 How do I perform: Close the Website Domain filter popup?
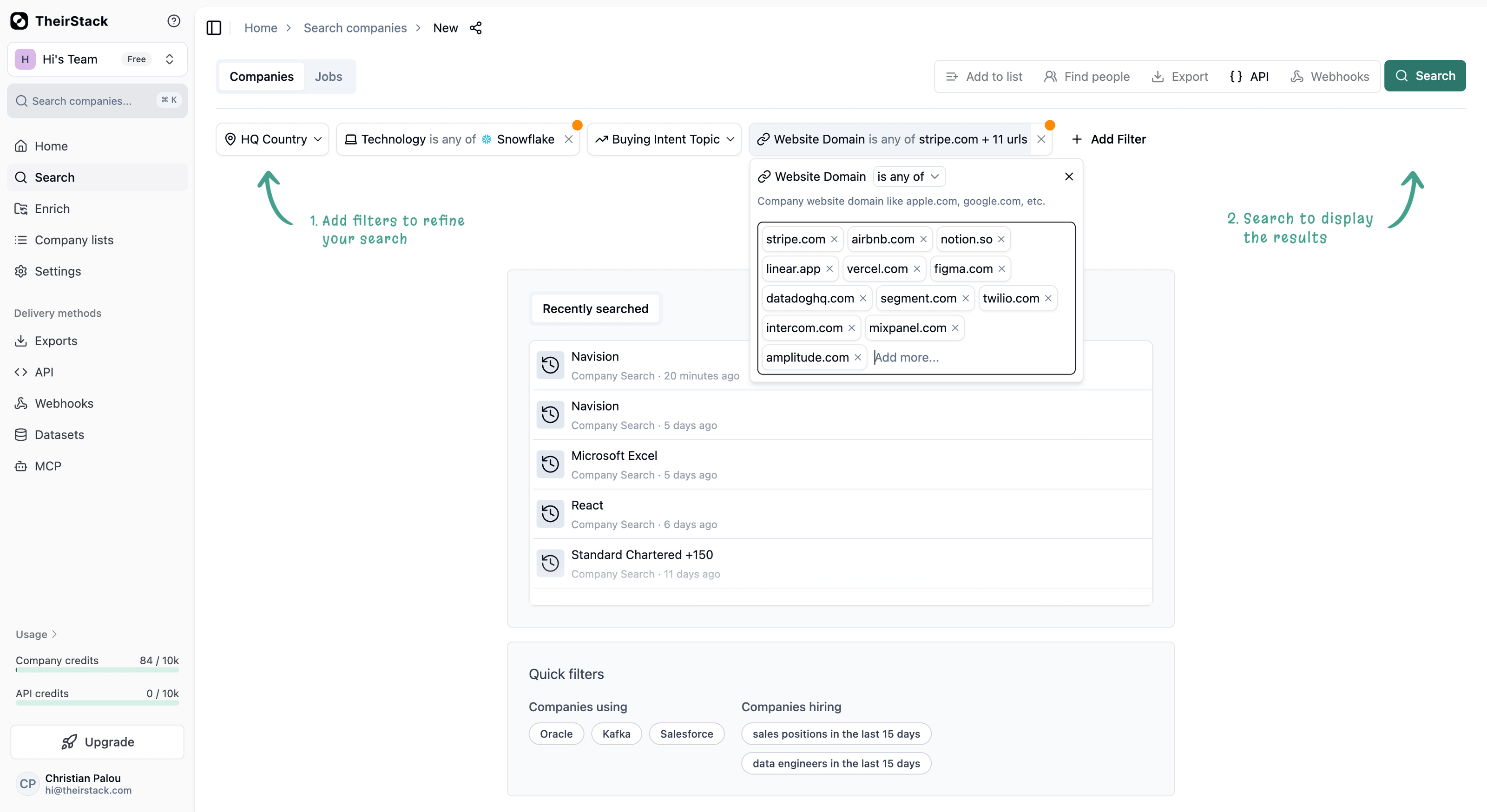(x=1069, y=177)
